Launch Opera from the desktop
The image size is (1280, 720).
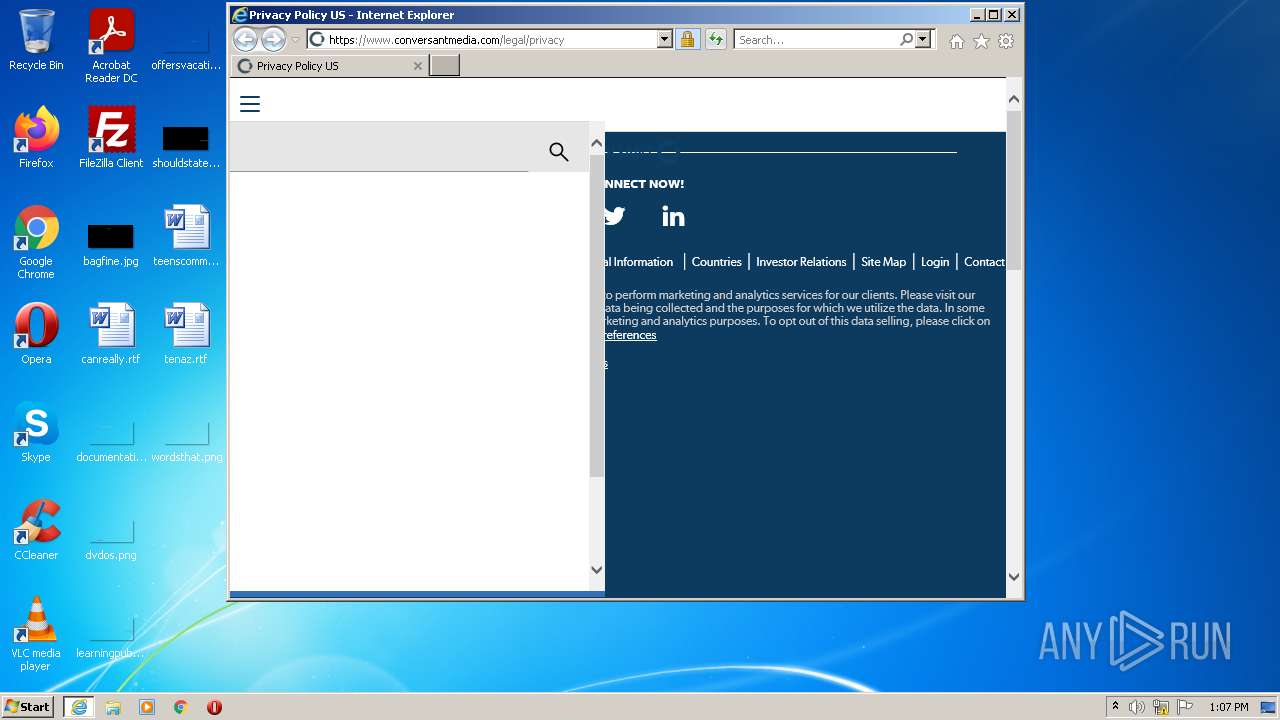click(x=36, y=334)
